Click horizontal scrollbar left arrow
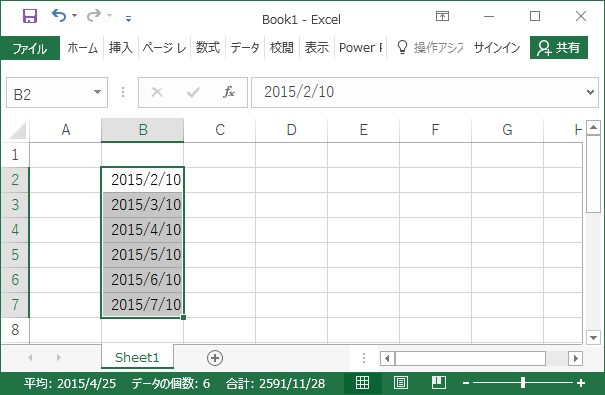605x395 pixels. click(x=387, y=359)
